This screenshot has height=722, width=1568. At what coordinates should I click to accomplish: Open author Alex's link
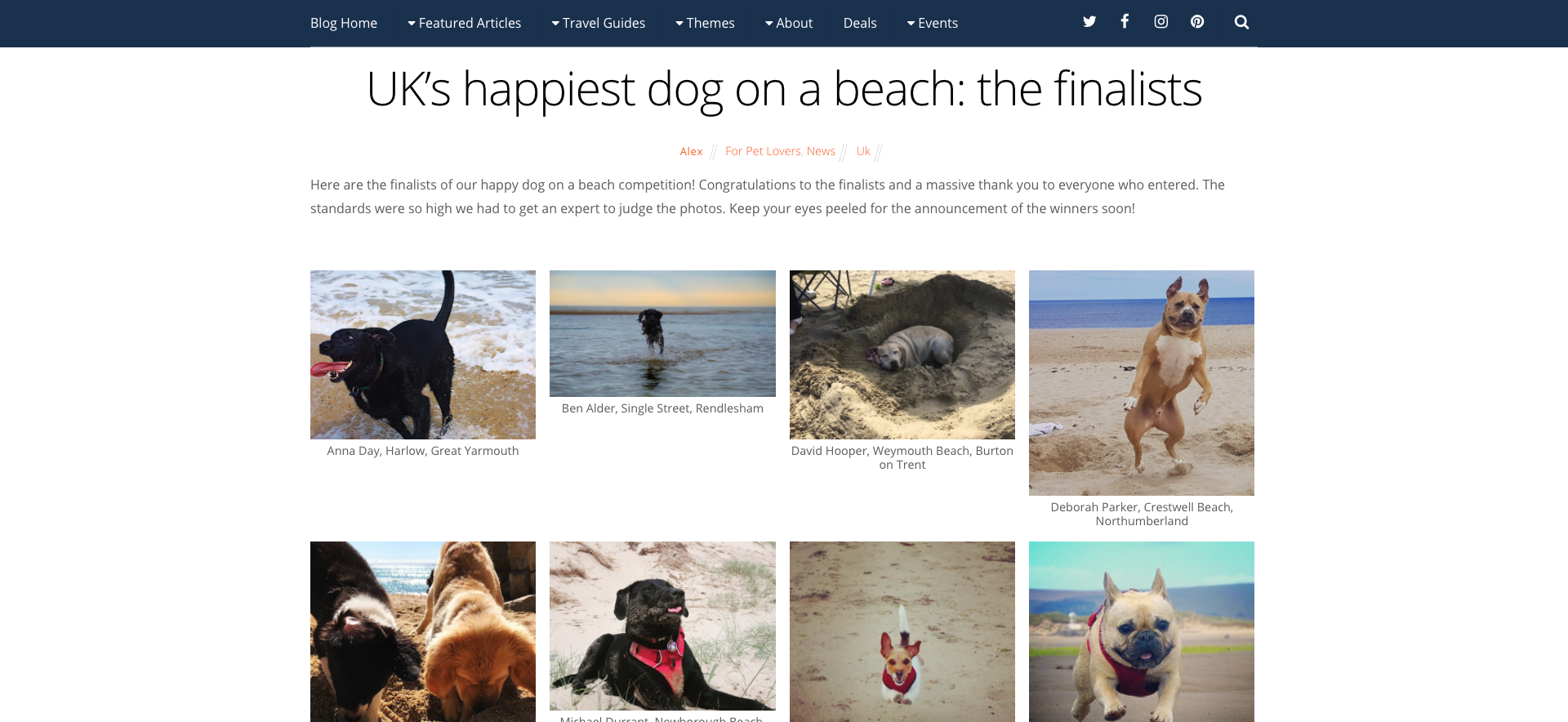691,151
